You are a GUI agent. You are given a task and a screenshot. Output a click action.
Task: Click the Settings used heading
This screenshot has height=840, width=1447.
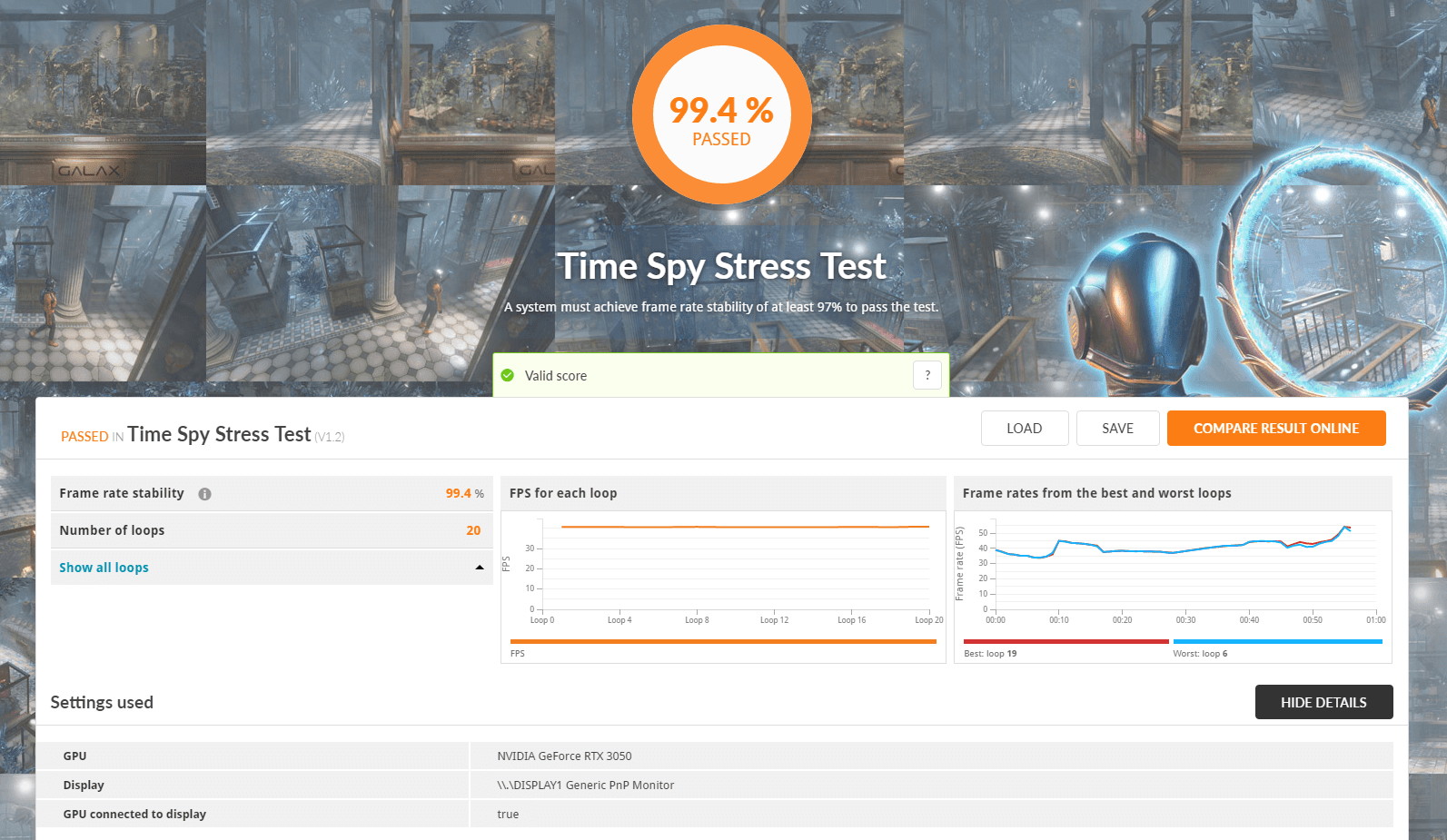(102, 702)
